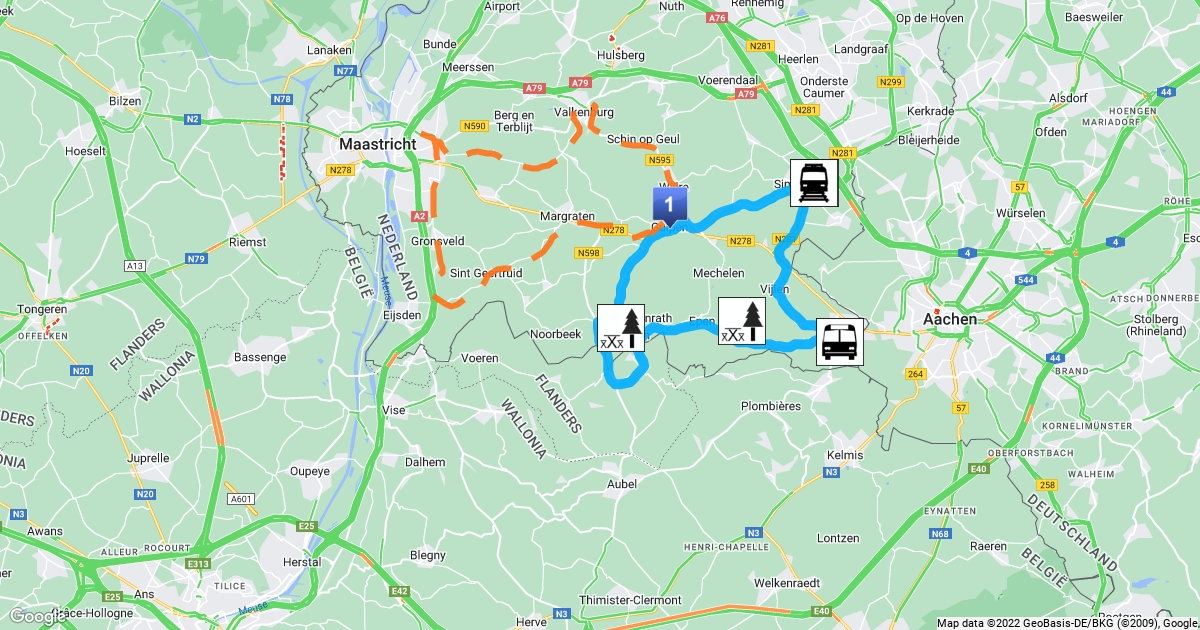Image resolution: width=1200 pixels, height=630 pixels.
Task: Click the picnic forest icon near Noorbeek
Action: (621, 328)
